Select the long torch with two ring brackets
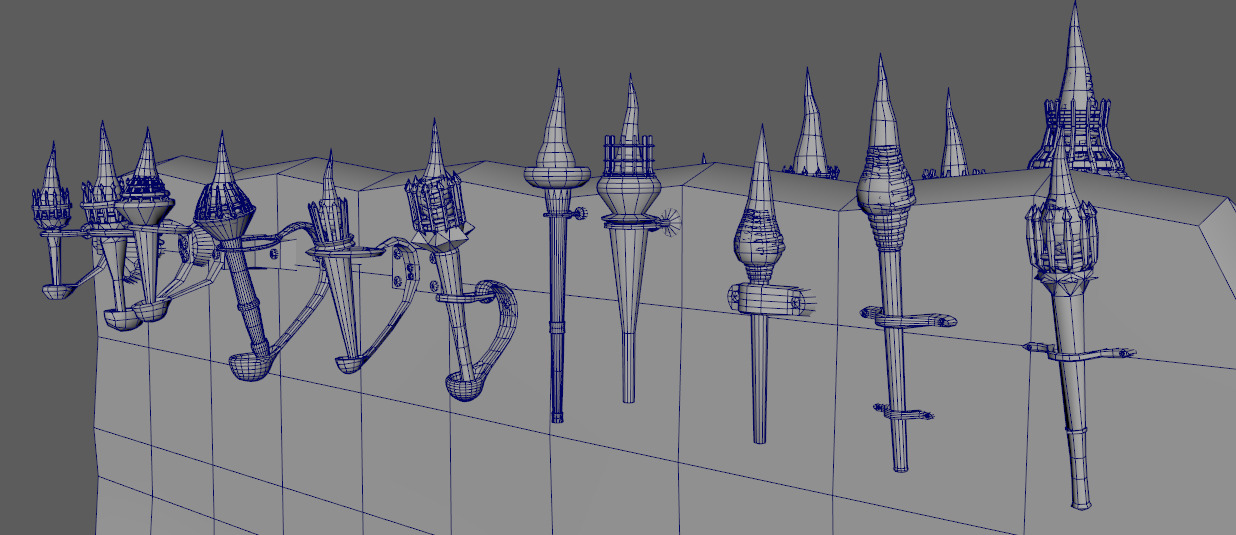Viewport: 1236px width, 535px height. (x=892, y=300)
